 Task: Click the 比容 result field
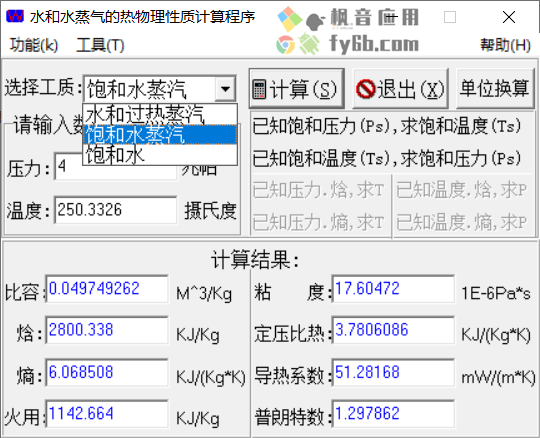107,289
